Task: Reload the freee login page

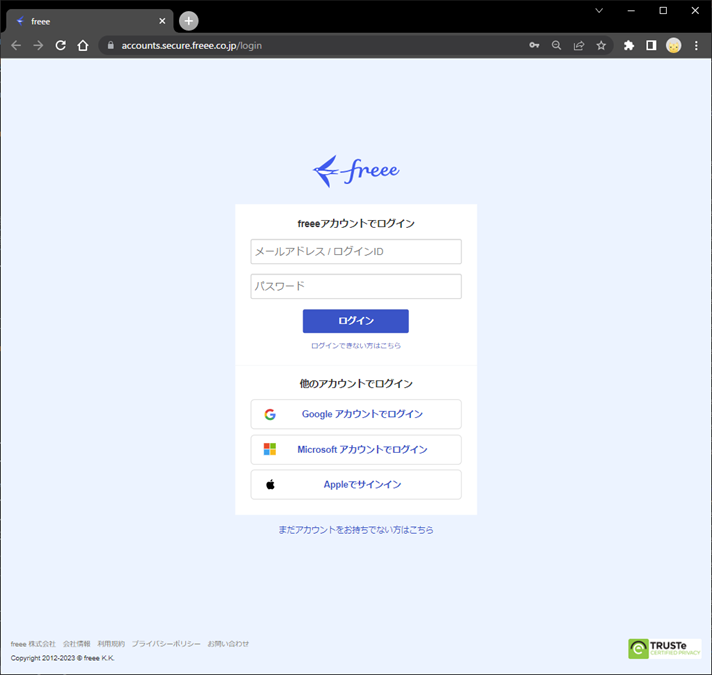Action: pyautogui.click(x=60, y=45)
